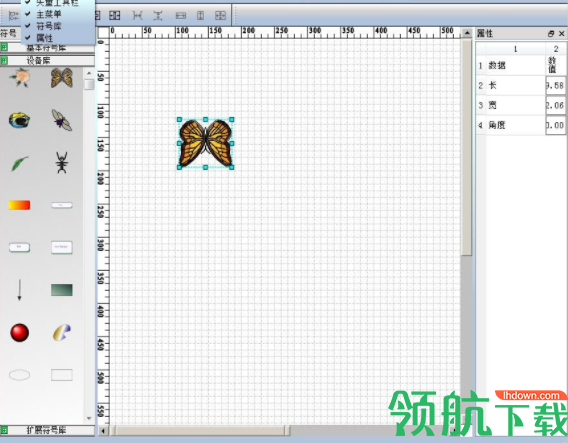568x443 pixels.
Task: Click column header 1 in properties table
Action: [515, 49]
